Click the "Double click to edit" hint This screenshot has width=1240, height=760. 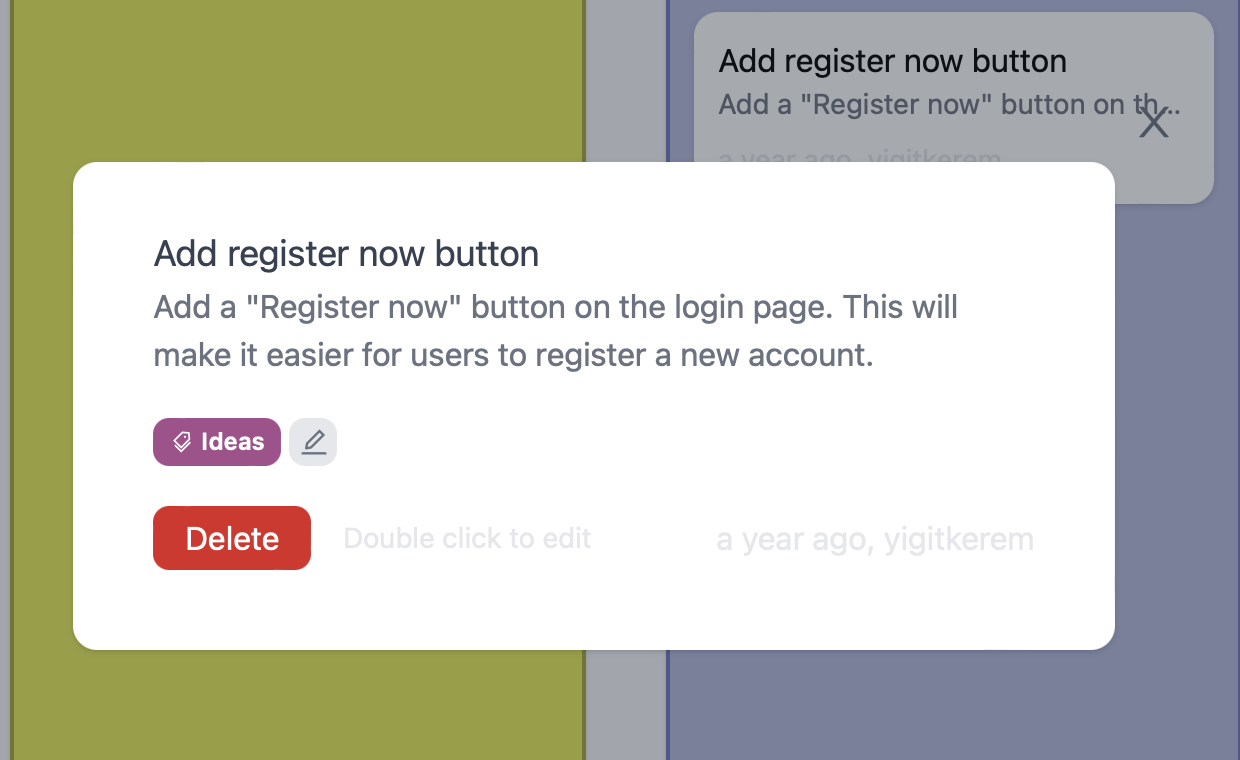click(467, 539)
